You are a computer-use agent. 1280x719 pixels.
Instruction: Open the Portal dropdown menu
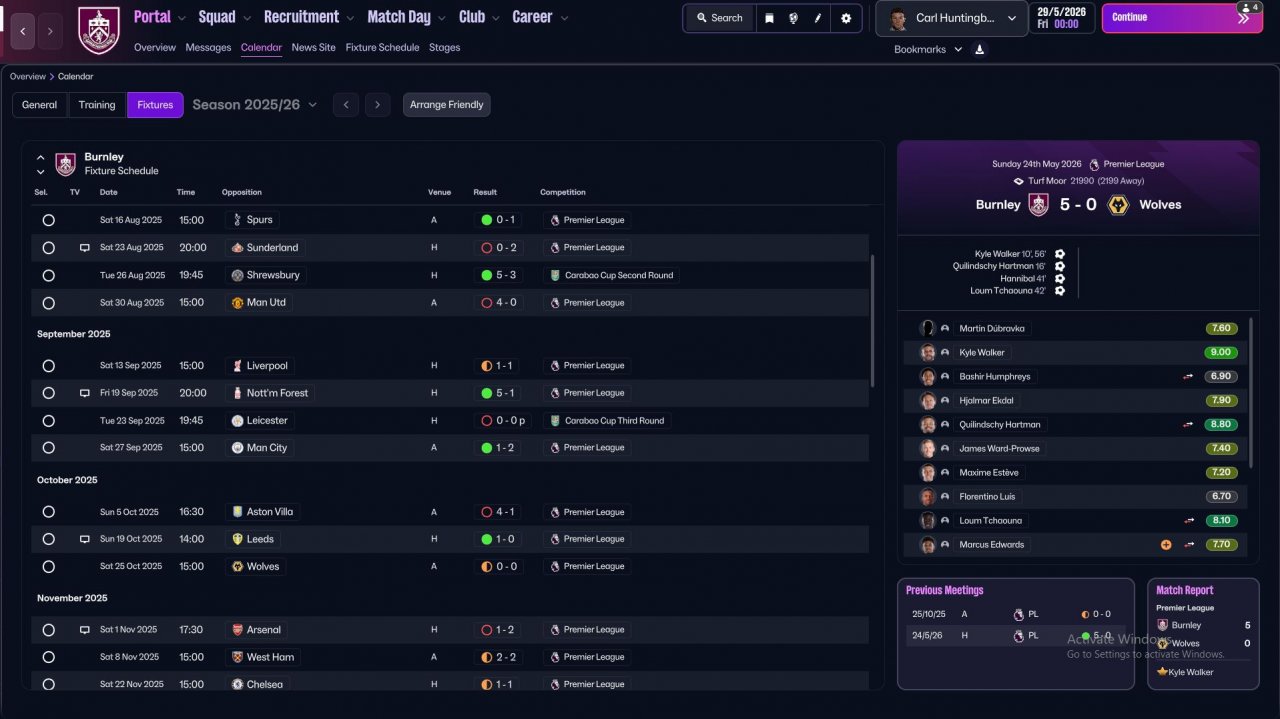coord(159,17)
